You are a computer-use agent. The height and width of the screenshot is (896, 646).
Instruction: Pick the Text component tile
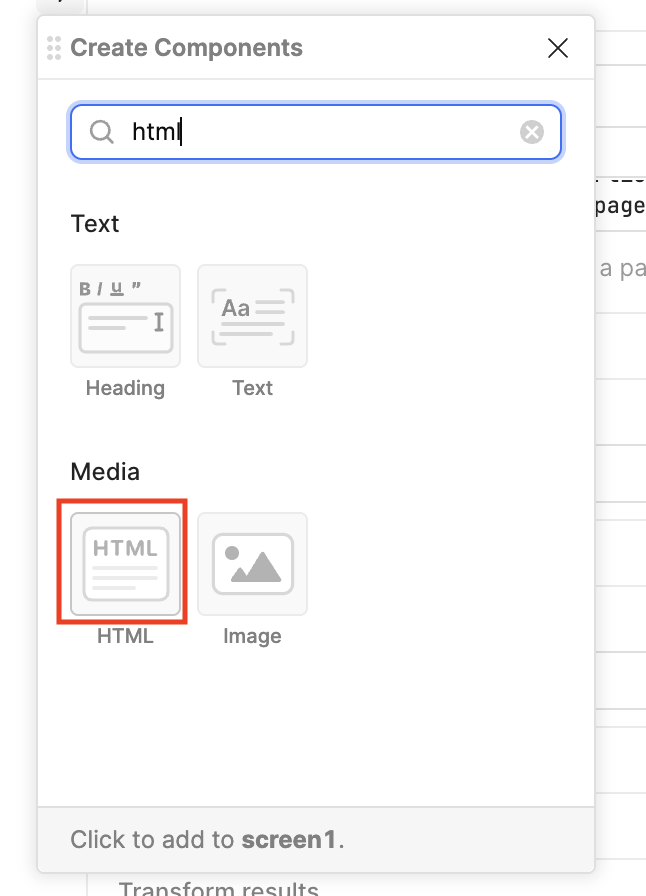pos(252,316)
